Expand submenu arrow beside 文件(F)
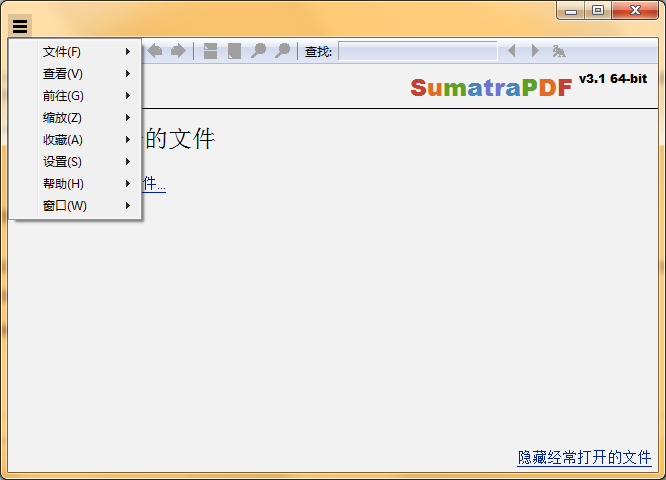Viewport: 666px width, 480px height. (127, 52)
